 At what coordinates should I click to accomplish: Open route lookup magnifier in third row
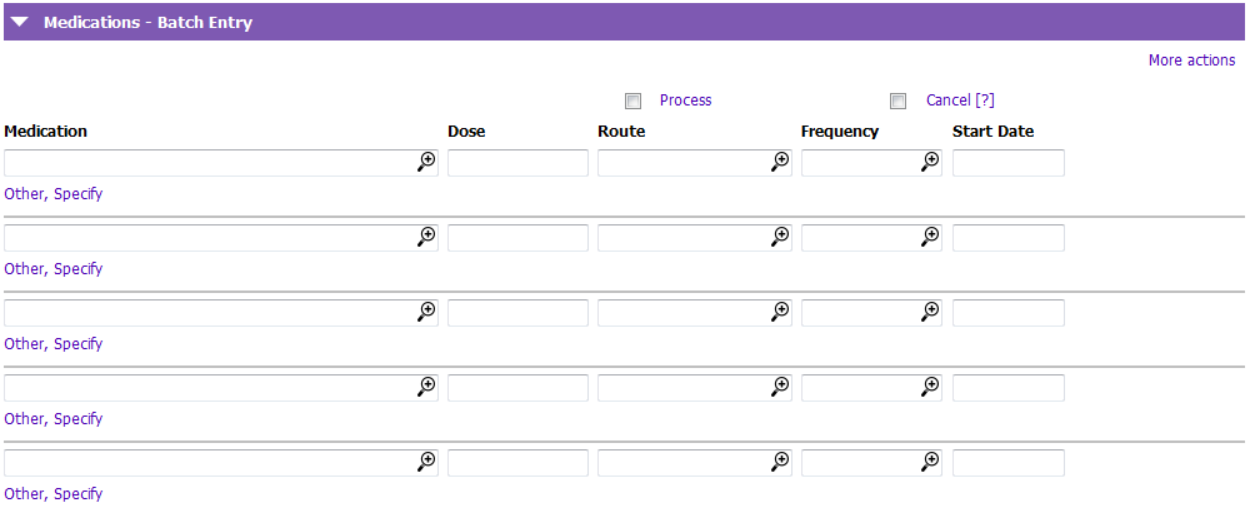781,311
